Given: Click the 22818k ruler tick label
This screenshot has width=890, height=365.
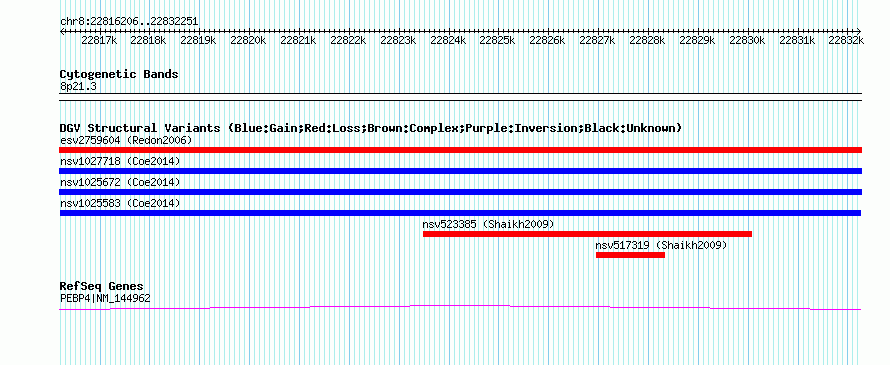Looking at the screenshot, I should (148, 40).
